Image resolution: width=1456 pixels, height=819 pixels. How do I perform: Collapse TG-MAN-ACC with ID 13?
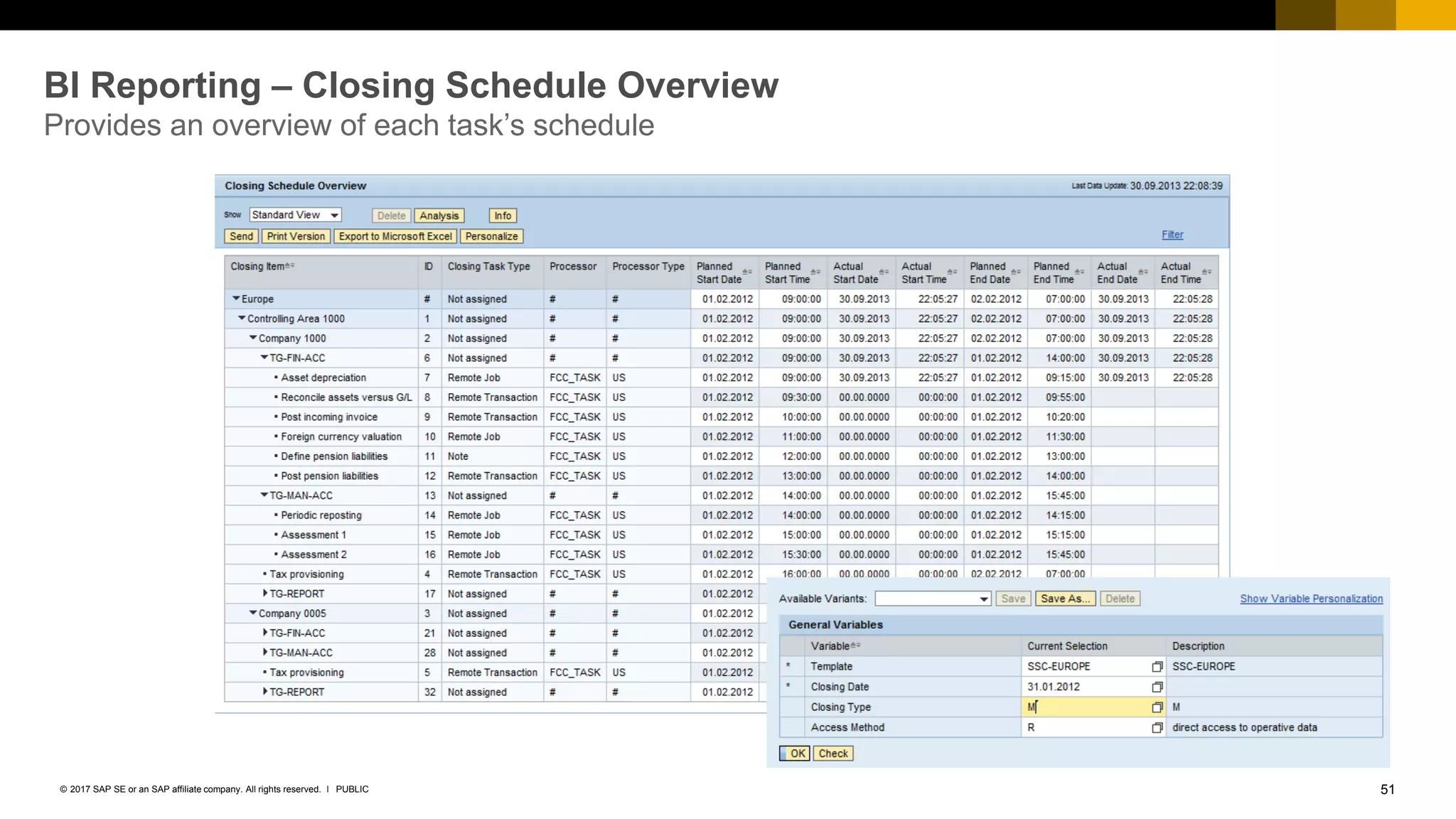264,495
